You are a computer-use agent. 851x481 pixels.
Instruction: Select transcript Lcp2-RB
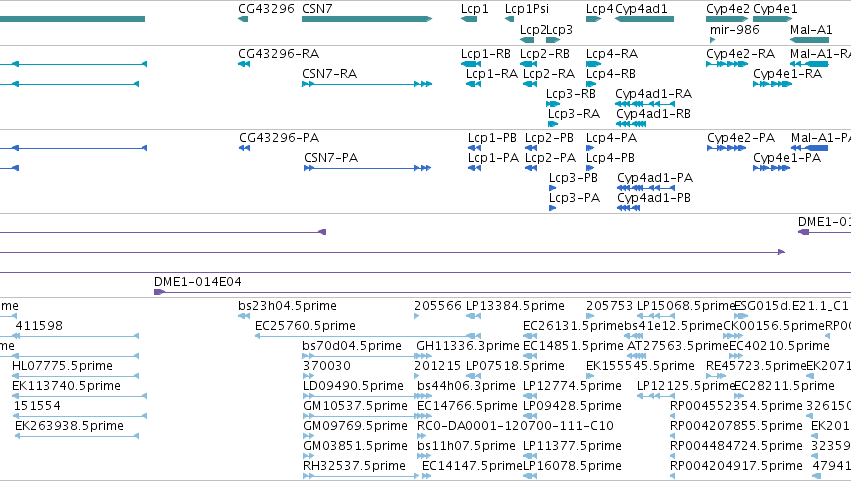tap(545, 54)
